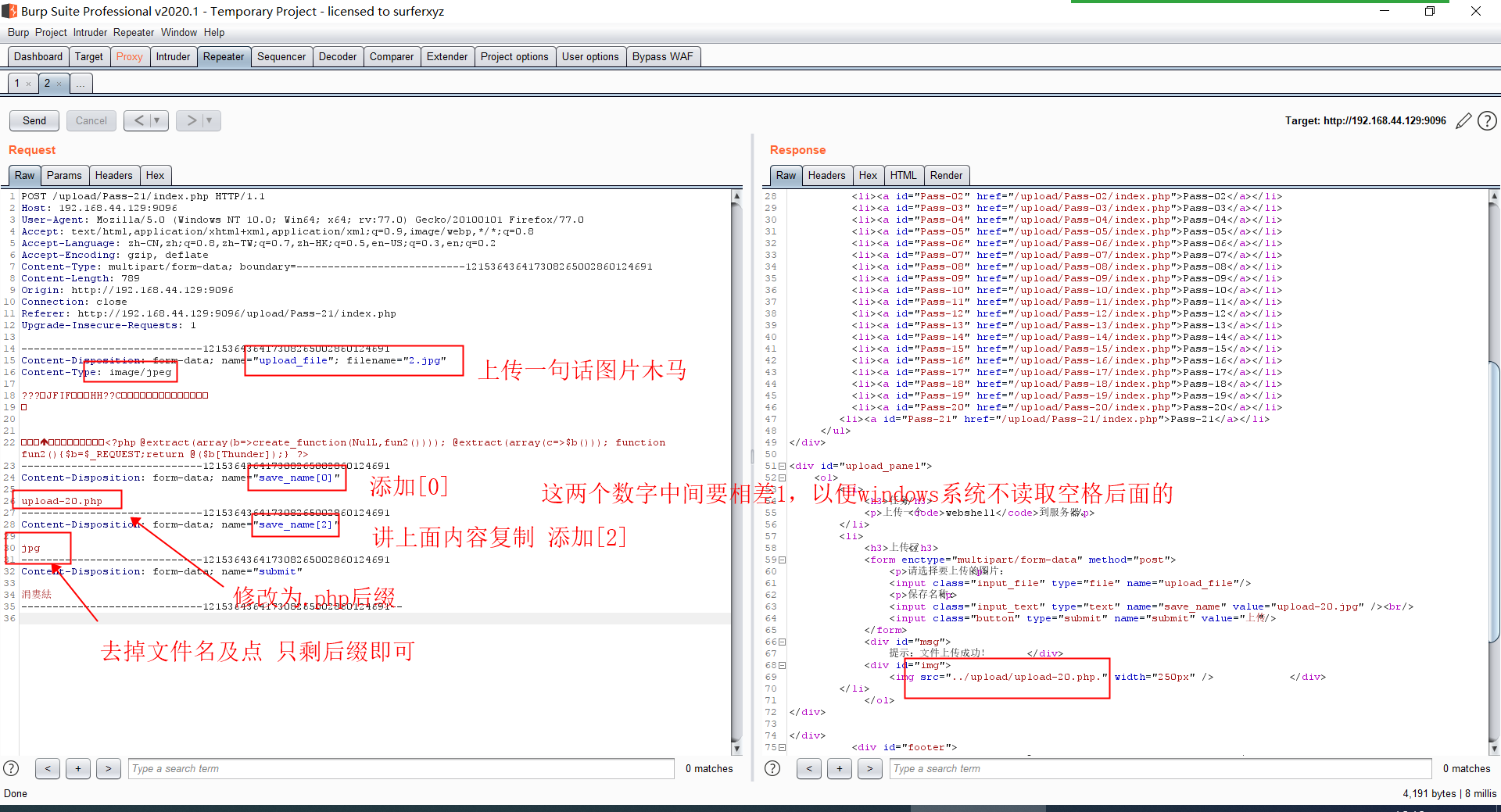
Task: Collapse the img div at line 68
Action: point(783,665)
